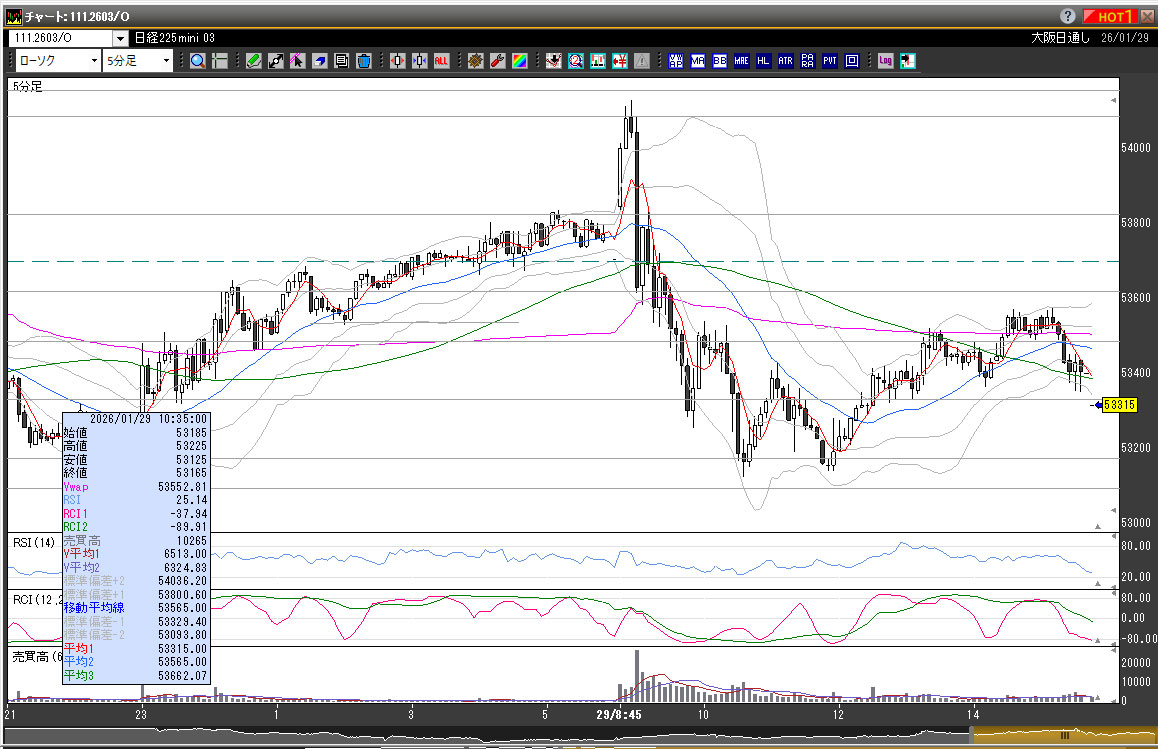Click the diagonal arrow line tool
This screenshot has width=1158, height=749.
pos(276,61)
